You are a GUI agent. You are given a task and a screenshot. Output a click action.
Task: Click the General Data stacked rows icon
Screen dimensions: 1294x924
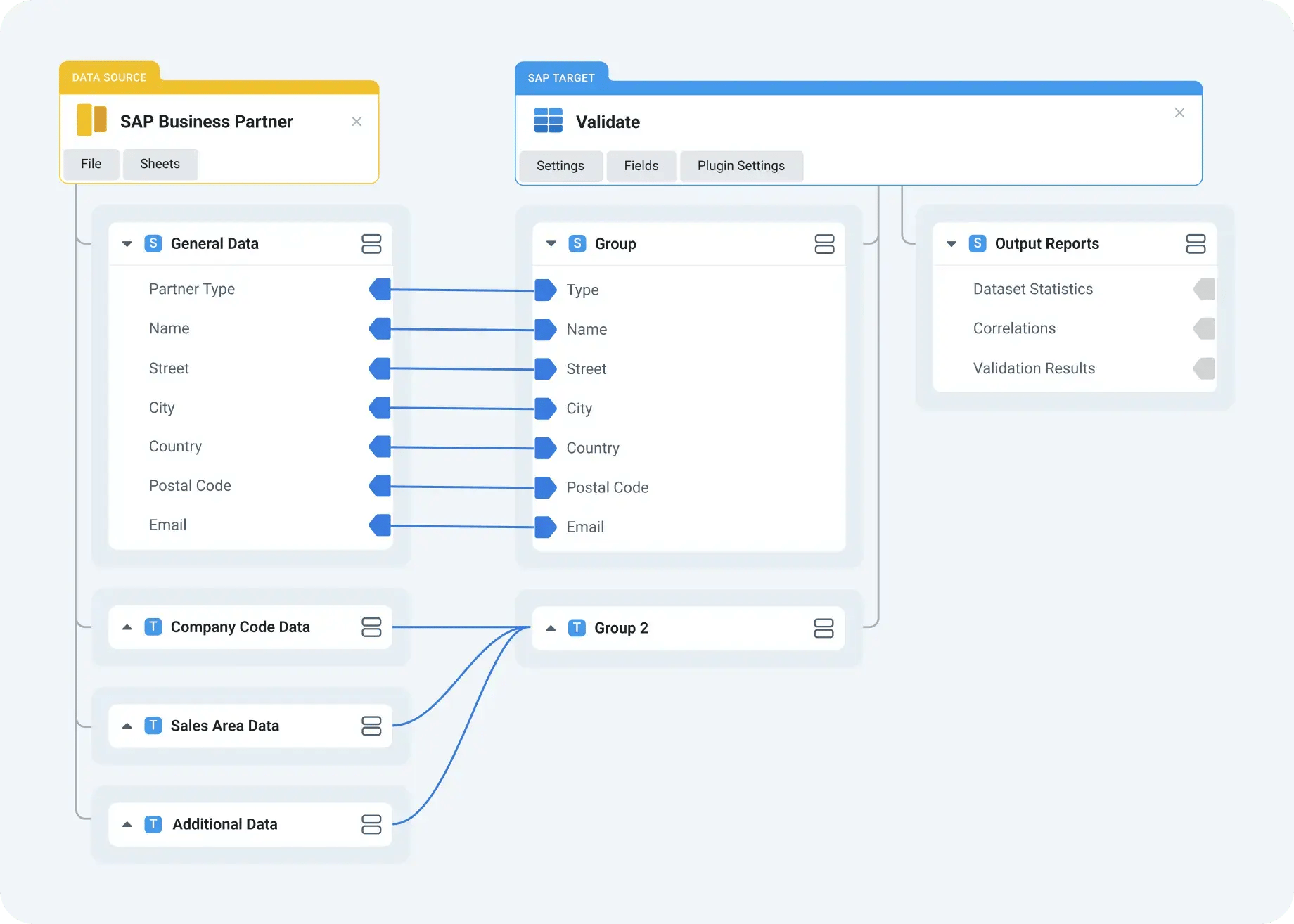[x=371, y=243]
